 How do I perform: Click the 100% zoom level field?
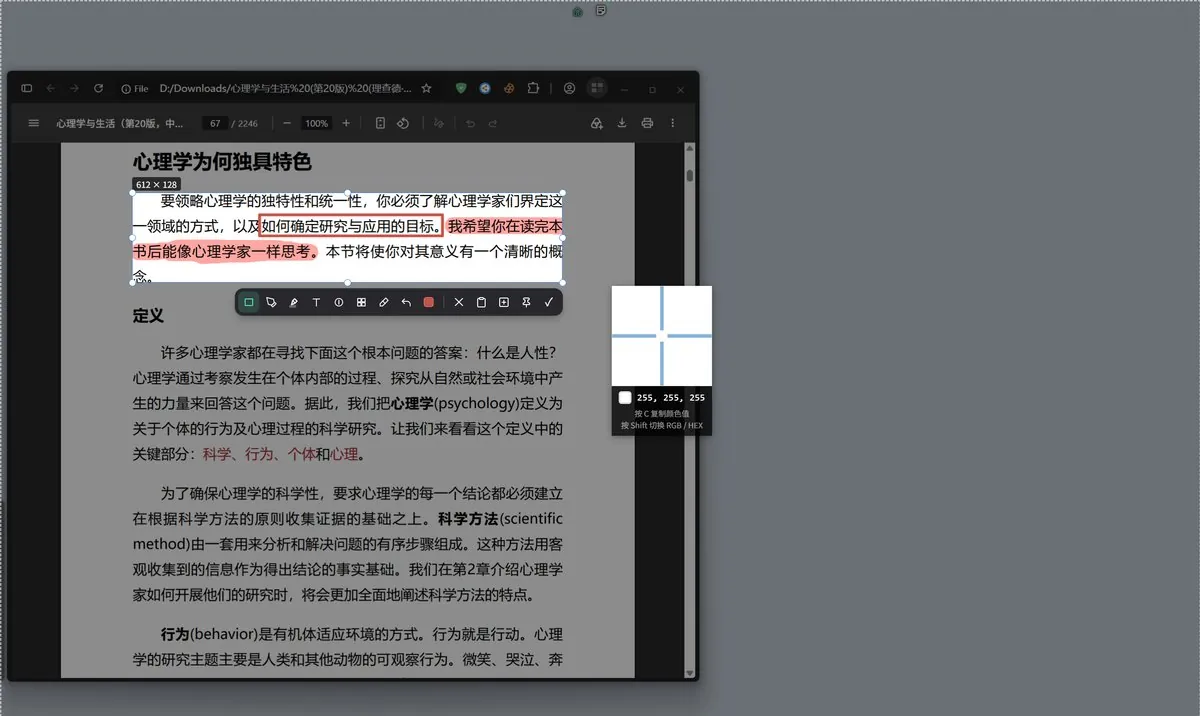pos(317,123)
